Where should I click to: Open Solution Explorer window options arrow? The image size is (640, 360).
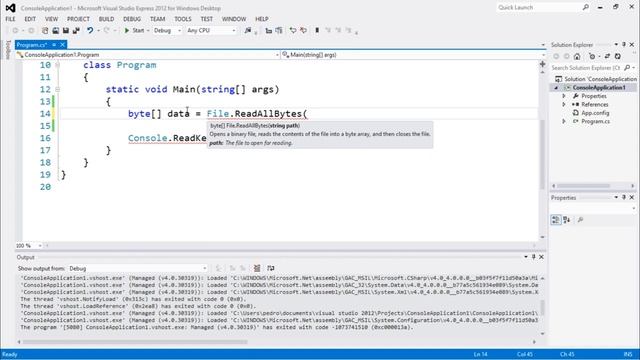pyautogui.click(x=616, y=44)
